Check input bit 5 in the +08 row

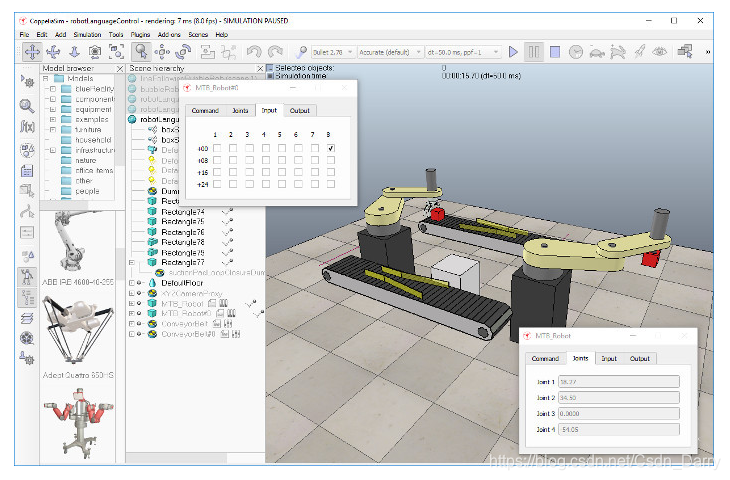pos(282,161)
